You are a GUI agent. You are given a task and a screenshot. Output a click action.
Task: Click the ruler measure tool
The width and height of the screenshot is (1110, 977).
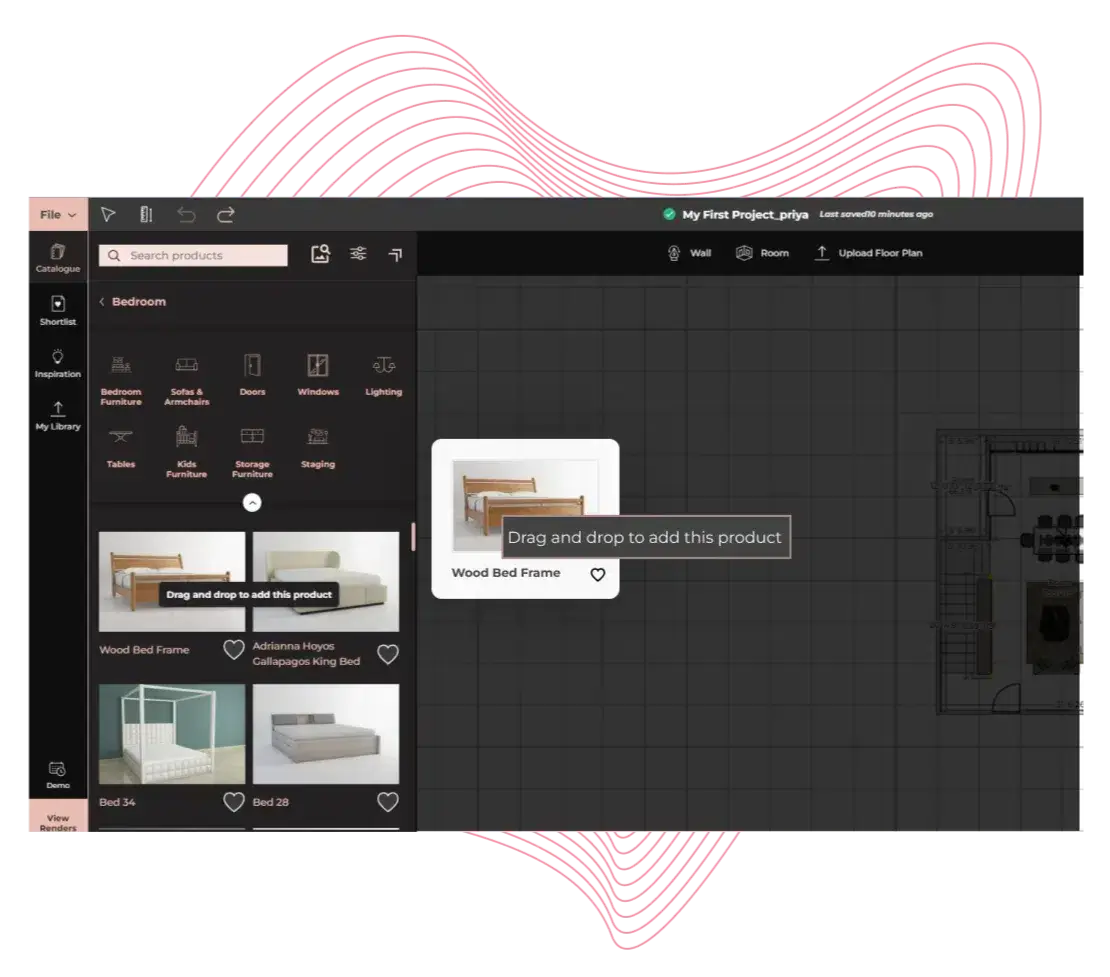[x=146, y=214]
